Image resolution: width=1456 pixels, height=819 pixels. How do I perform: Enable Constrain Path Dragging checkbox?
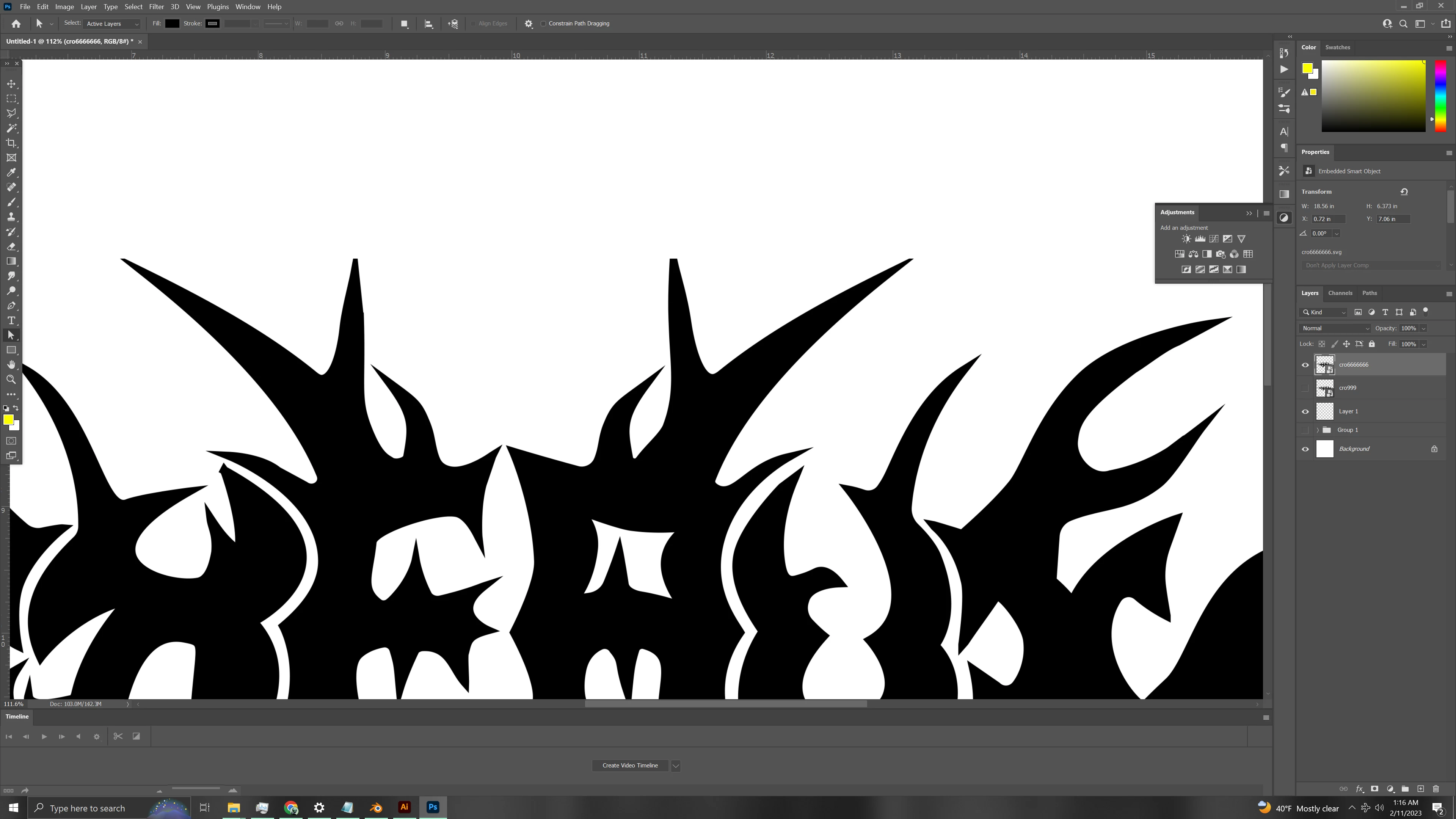[543, 24]
